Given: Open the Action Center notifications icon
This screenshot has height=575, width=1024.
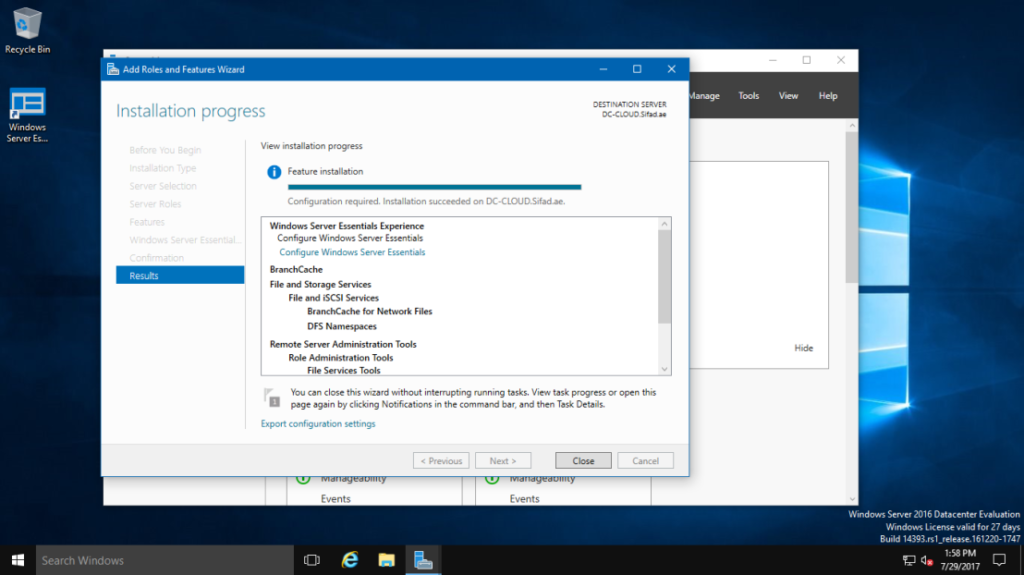Looking at the screenshot, I should click(x=999, y=560).
